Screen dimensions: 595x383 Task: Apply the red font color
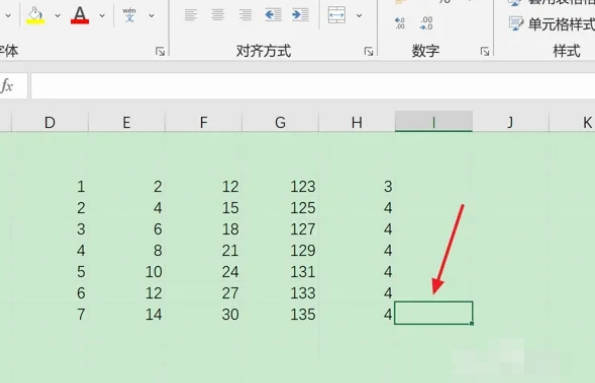(x=80, y=16)
